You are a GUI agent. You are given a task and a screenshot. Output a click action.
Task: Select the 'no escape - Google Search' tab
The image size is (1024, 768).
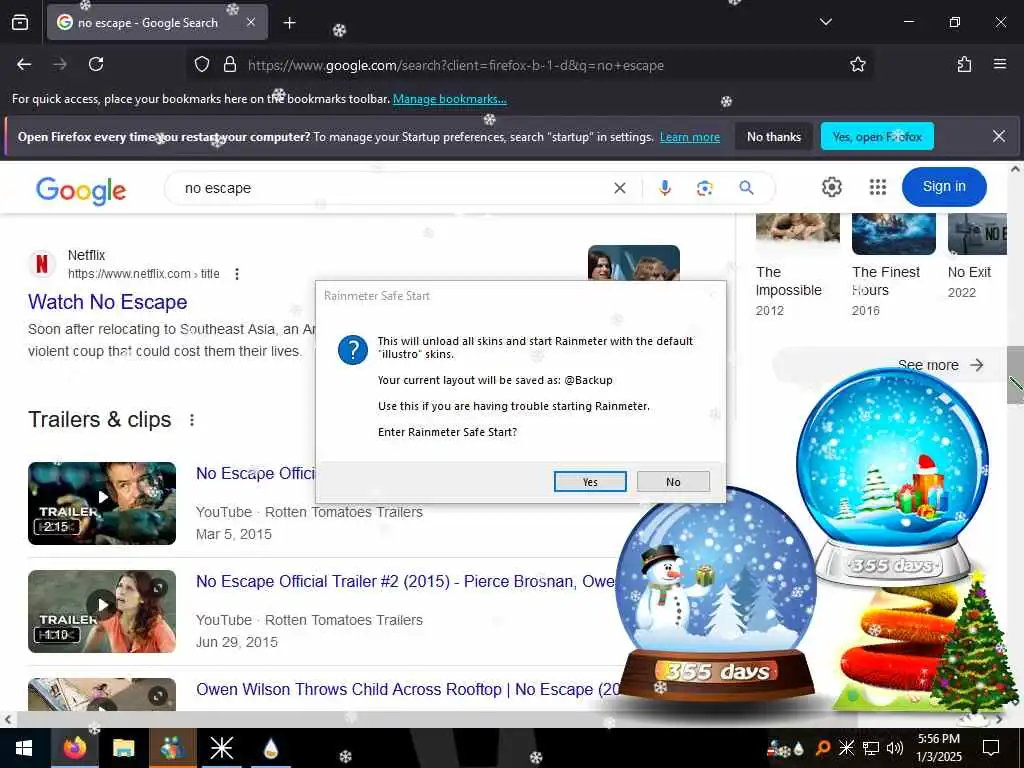157,22
